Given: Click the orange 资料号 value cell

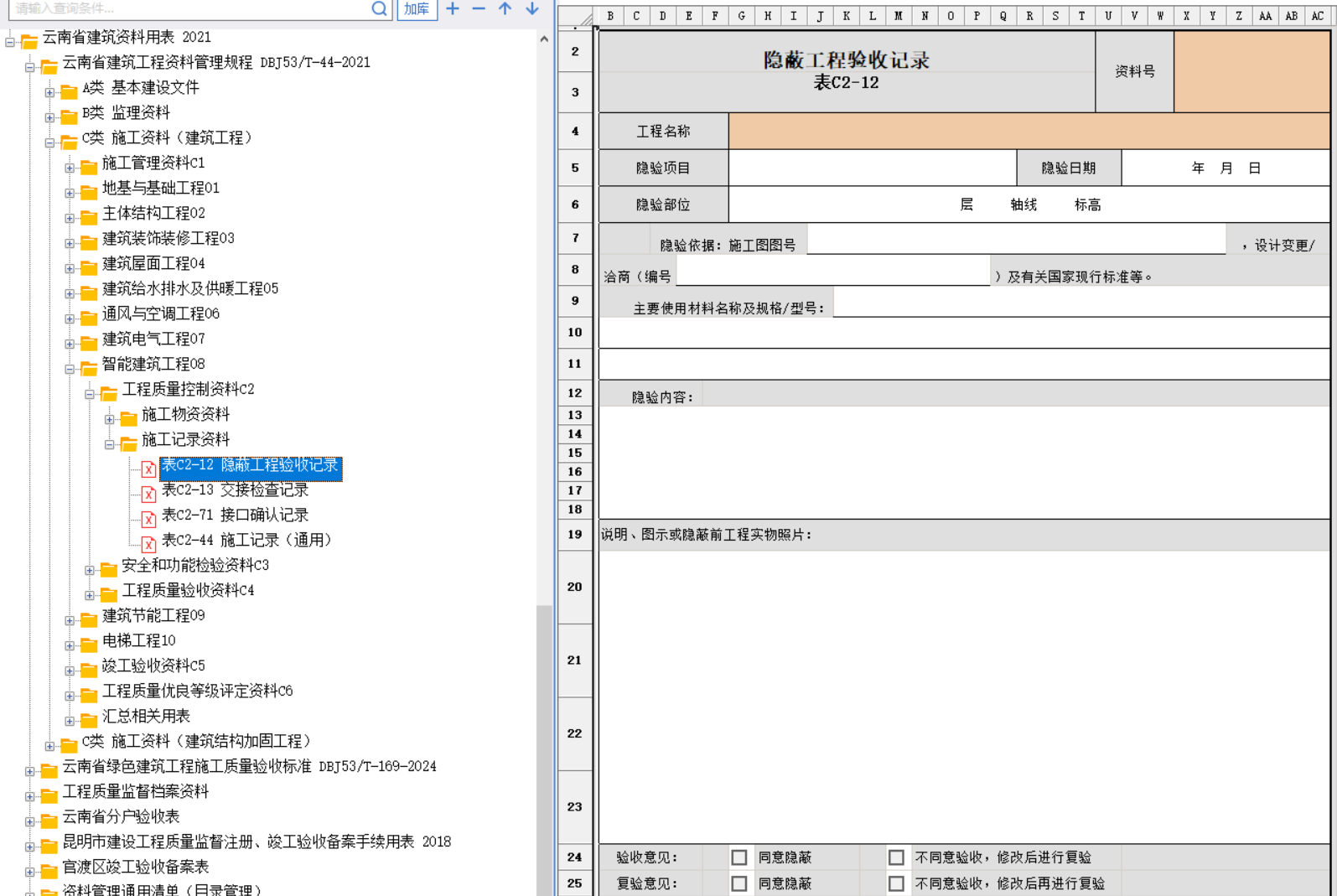Looking at the screenshot, I should click(x=1251, y=72).
